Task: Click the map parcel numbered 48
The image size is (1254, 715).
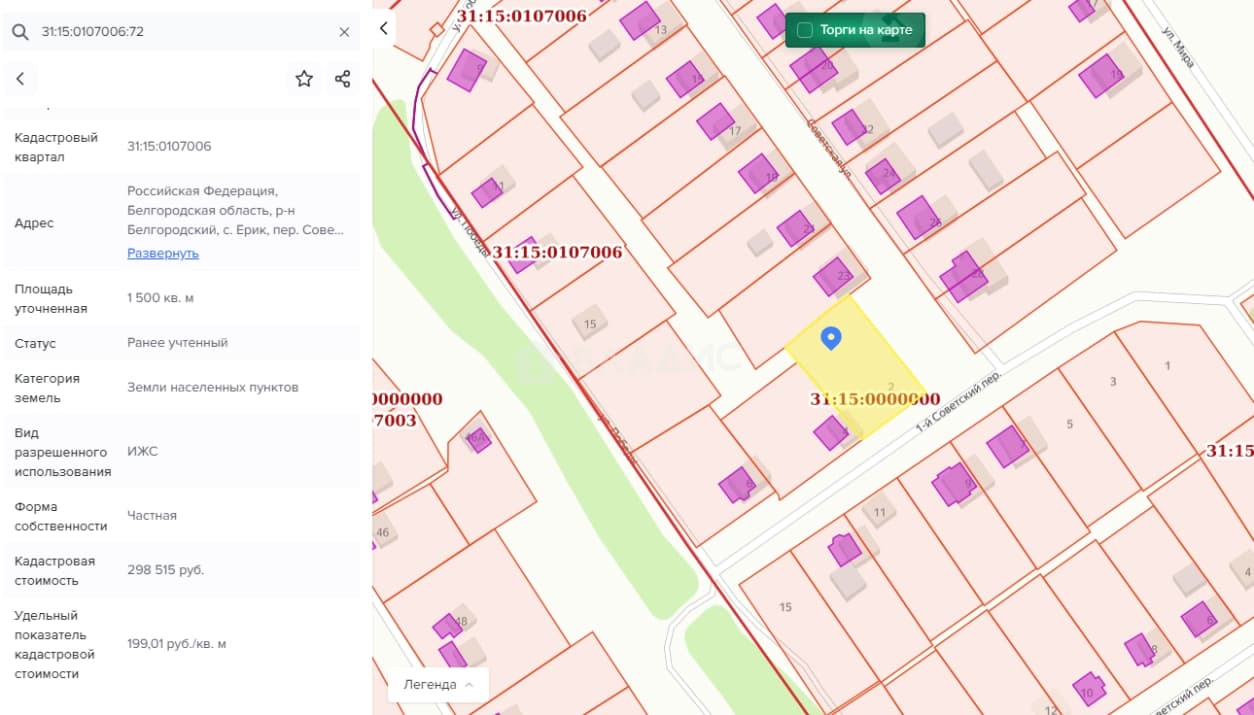Action: 461,621
